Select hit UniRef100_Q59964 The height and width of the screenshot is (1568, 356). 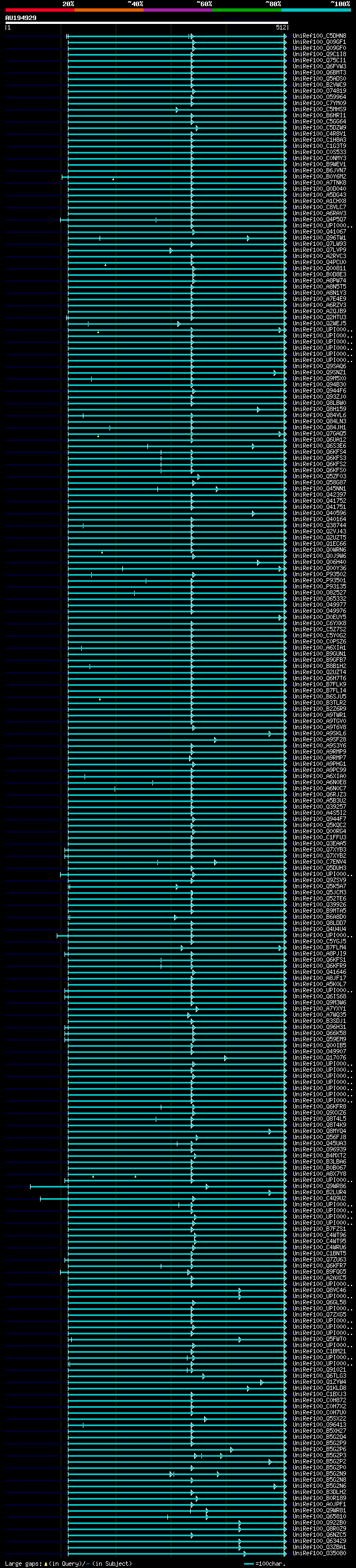[x=319, y=97]
